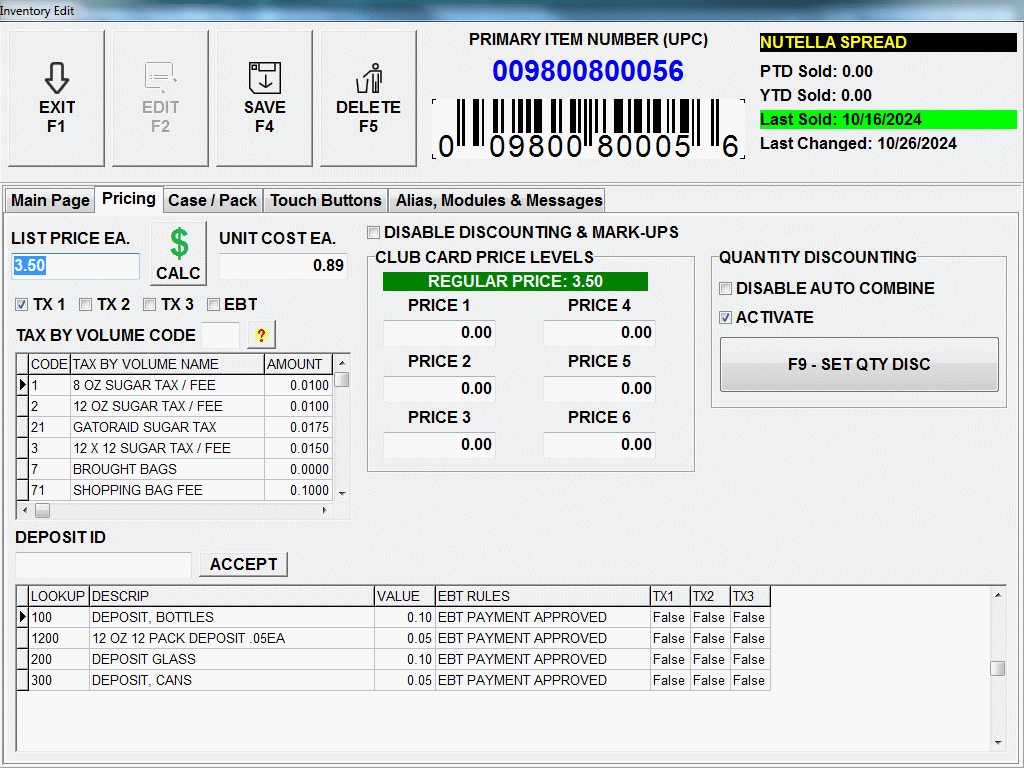Click the UPC barcode image
The height and width of the screenshot is (768, 1024).
[588, 128]
